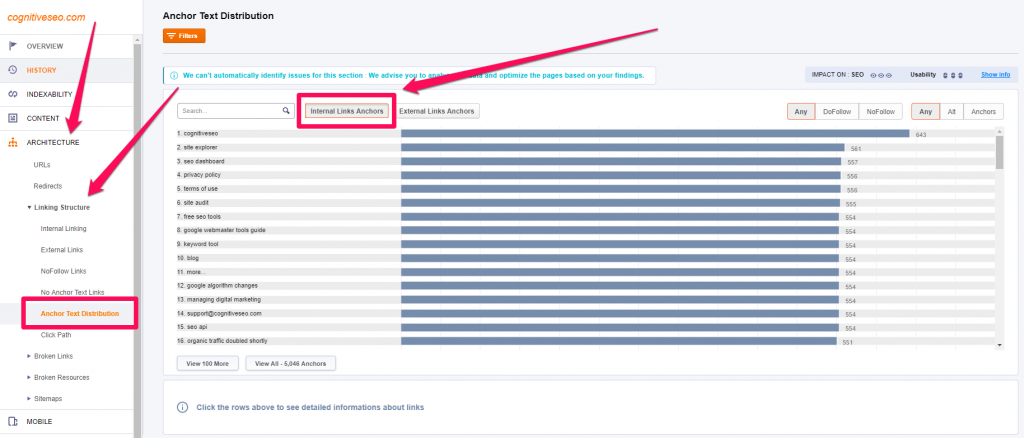Select the Anchors filter

coord(984,112)
